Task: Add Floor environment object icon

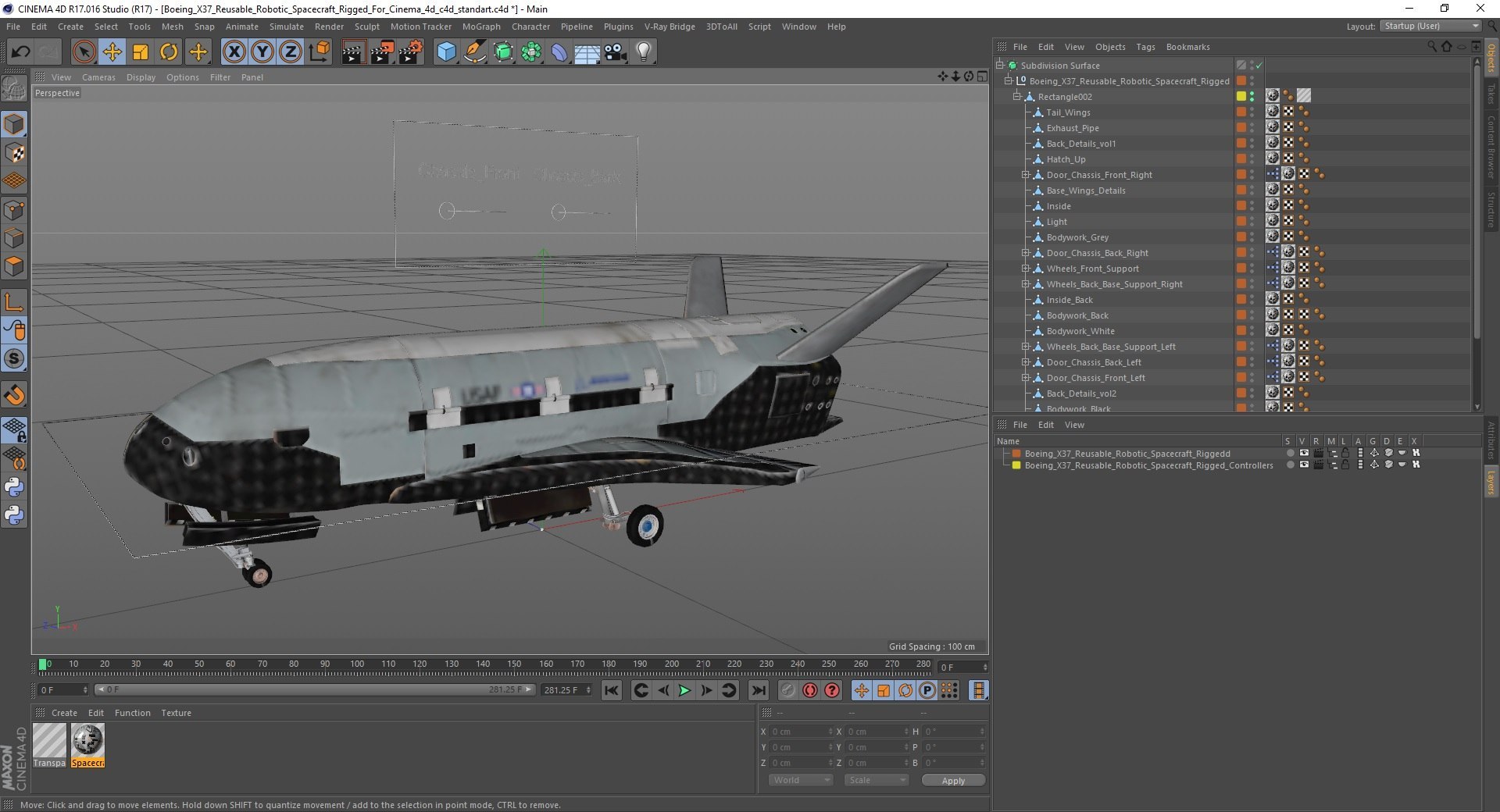Action: click(587, 52)
